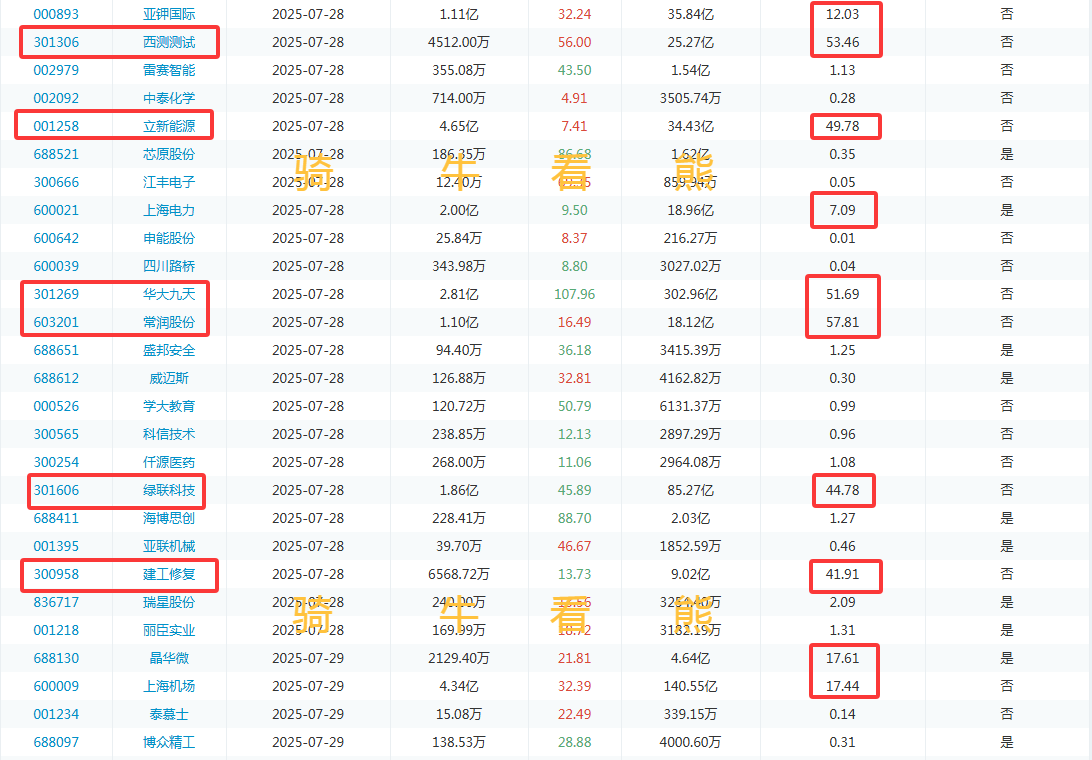Click stock code 002092
This screenshot has height=760, width=1092.
click(56, 98)
